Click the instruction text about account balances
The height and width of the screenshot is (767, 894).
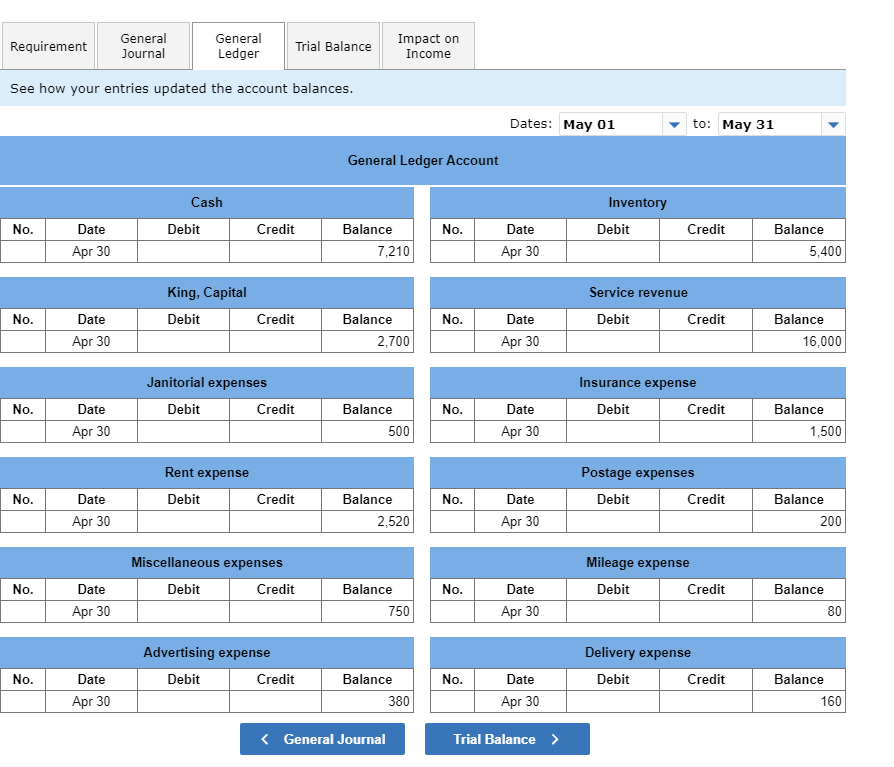pos(181,88)
